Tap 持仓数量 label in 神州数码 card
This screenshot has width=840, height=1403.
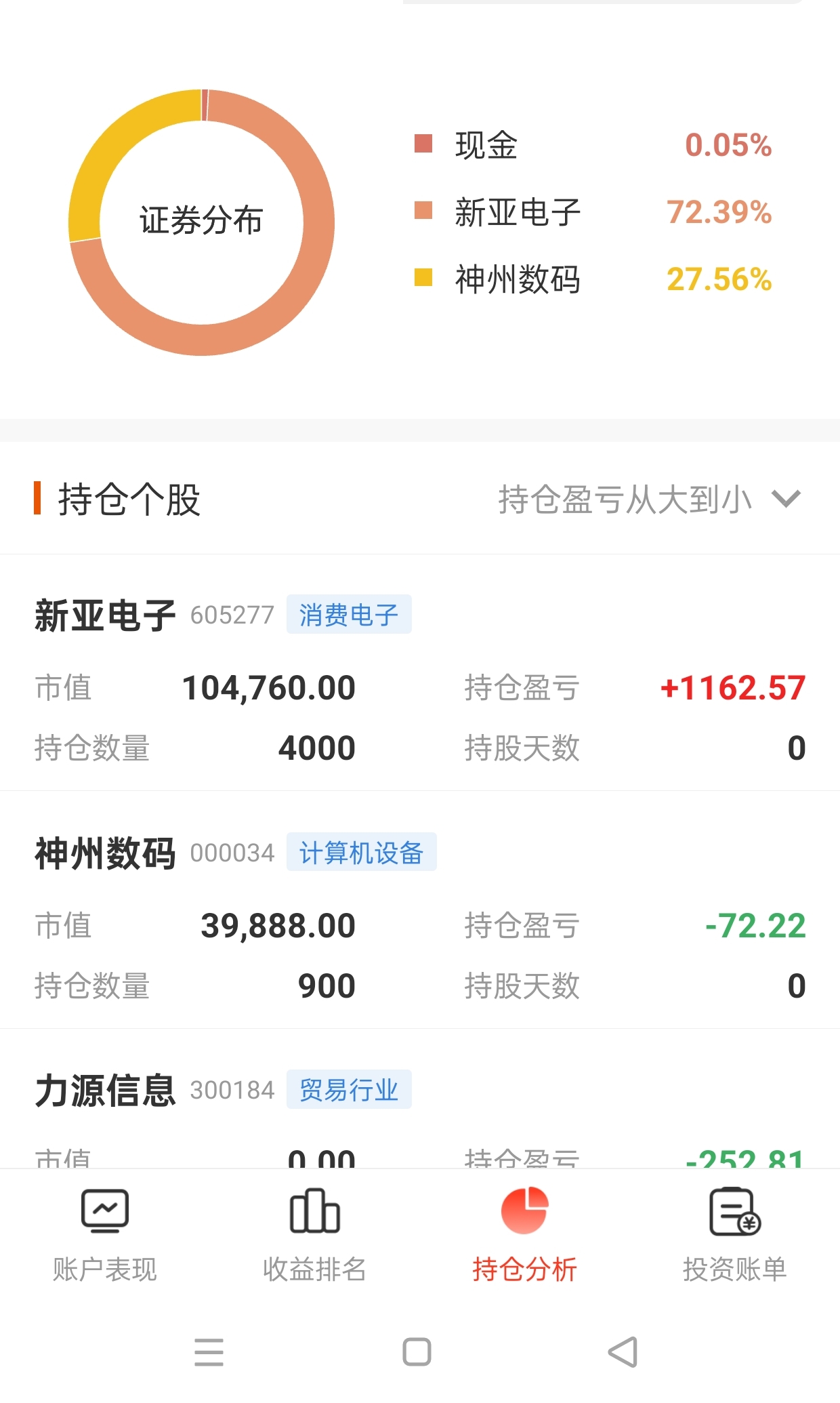(x=92, y=986)
